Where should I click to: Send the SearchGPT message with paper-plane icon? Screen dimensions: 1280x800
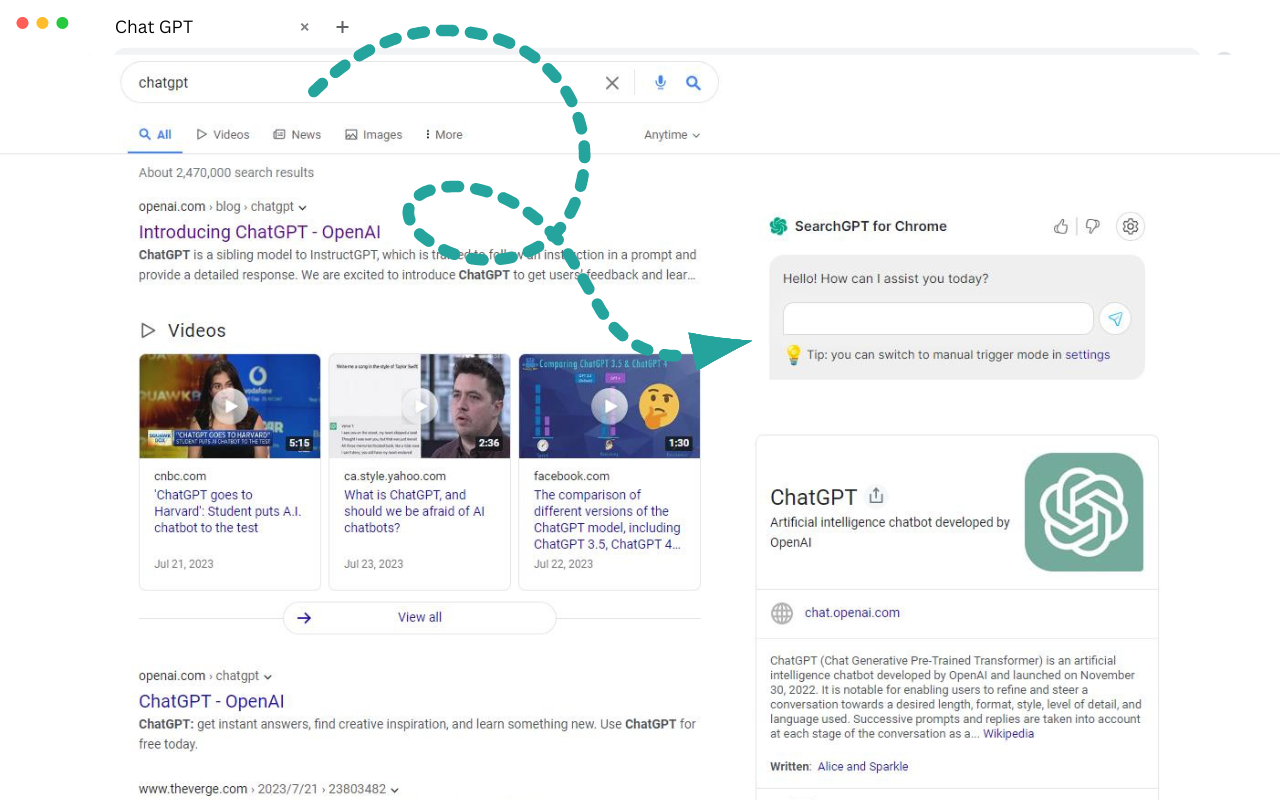pos(1115,319)
